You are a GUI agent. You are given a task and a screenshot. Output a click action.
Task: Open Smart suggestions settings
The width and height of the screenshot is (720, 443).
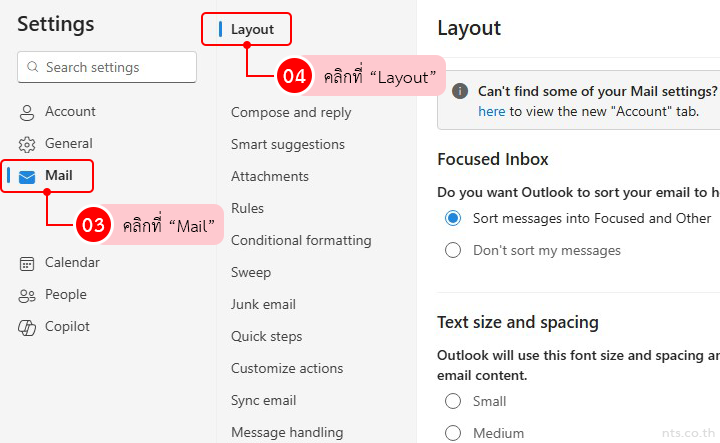click(x=288, y=145)
